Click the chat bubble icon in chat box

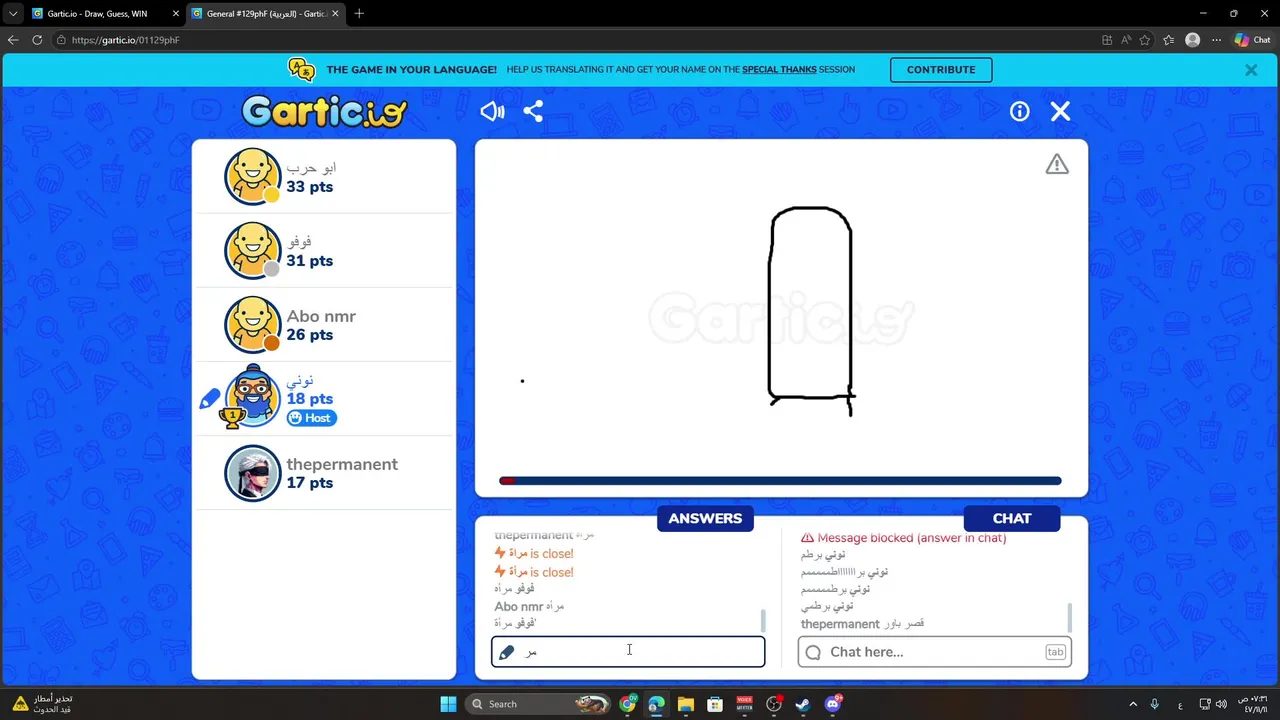coord(813,652)
